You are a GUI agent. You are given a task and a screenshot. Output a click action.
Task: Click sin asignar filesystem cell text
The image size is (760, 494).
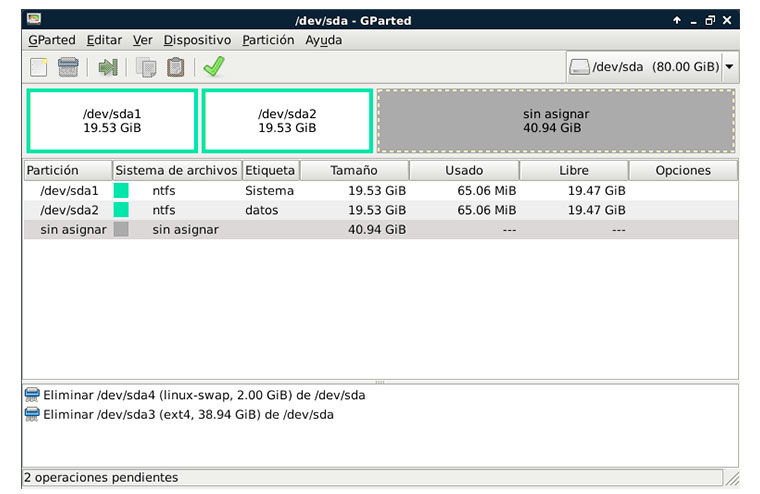pos(185,229)
